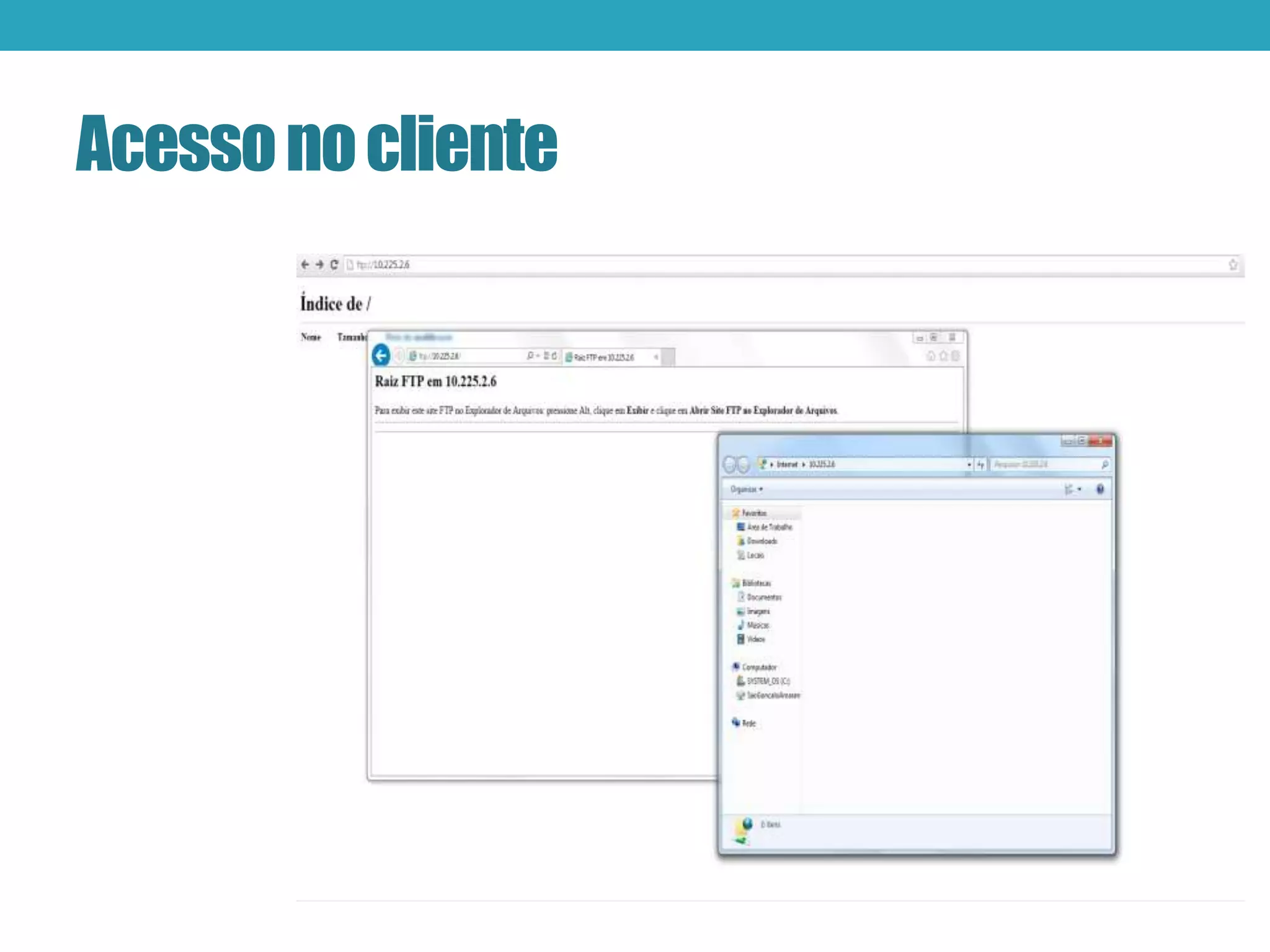Screen dimensions: 1270x952
Task: Click Internet Explorer's home icon
Action: pyautogui.click(x=930, y=356)
